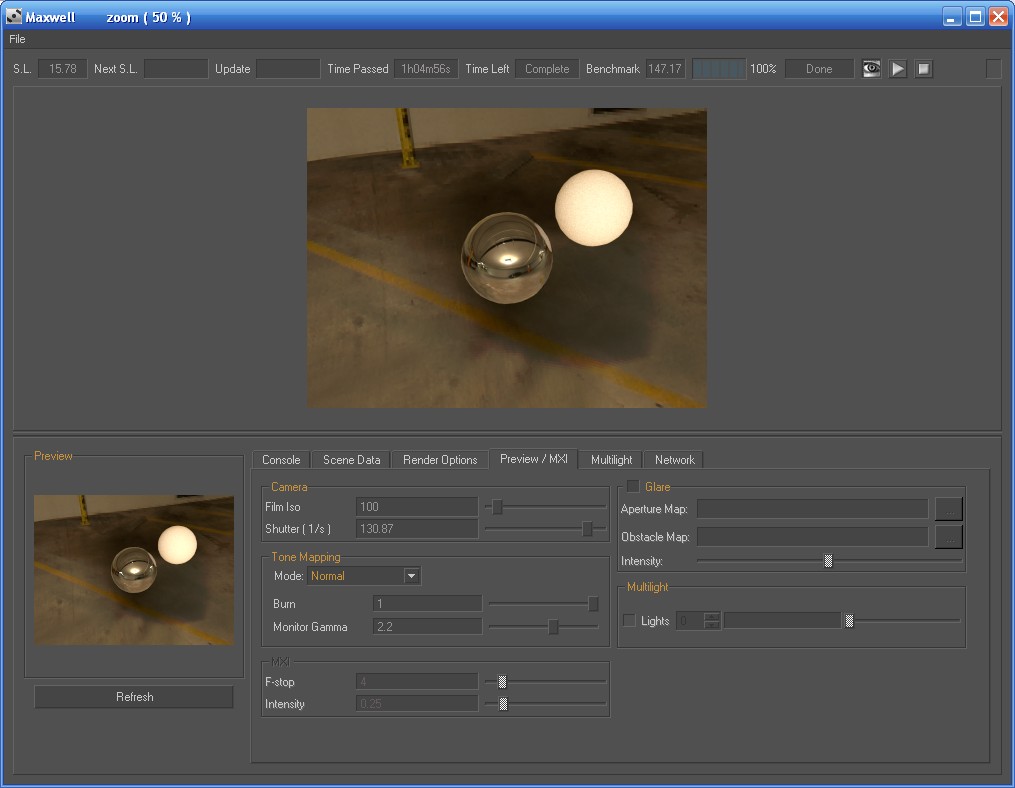
Task: Click the F-stop value field
Action: (417, 682)
